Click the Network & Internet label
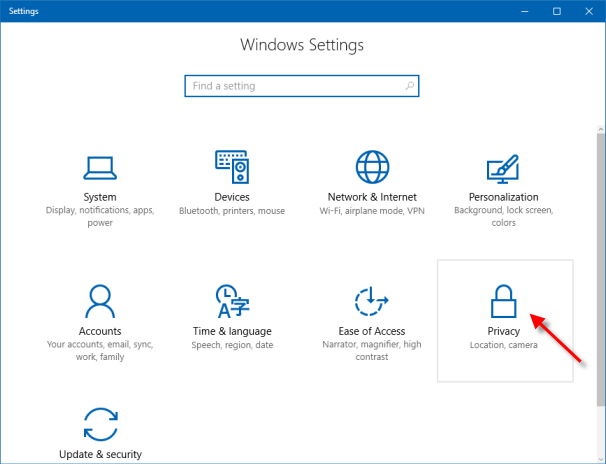The width and height of the screenshot is (606, 464). (372, 197)
